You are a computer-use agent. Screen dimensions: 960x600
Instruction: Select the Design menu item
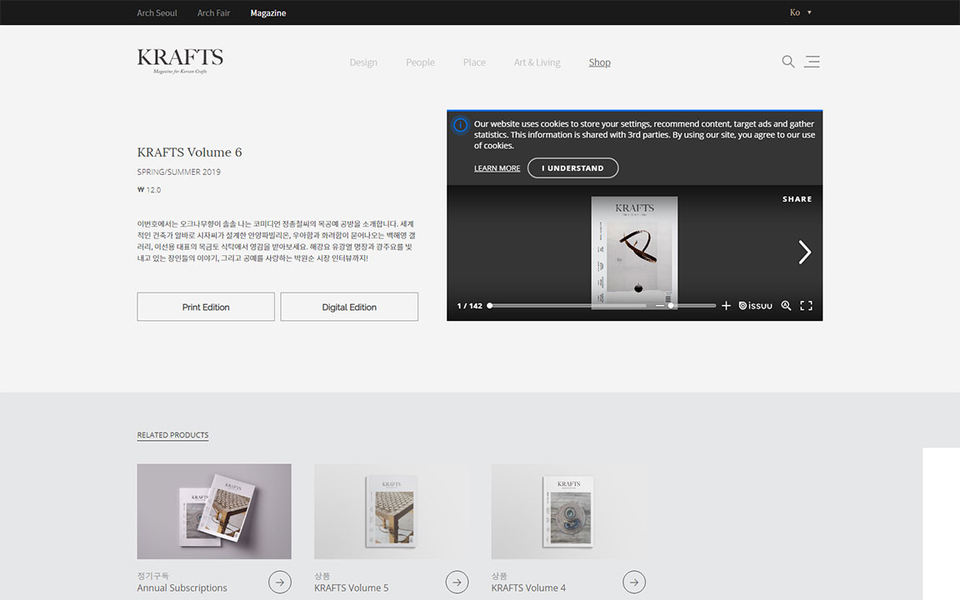(363, 63)
